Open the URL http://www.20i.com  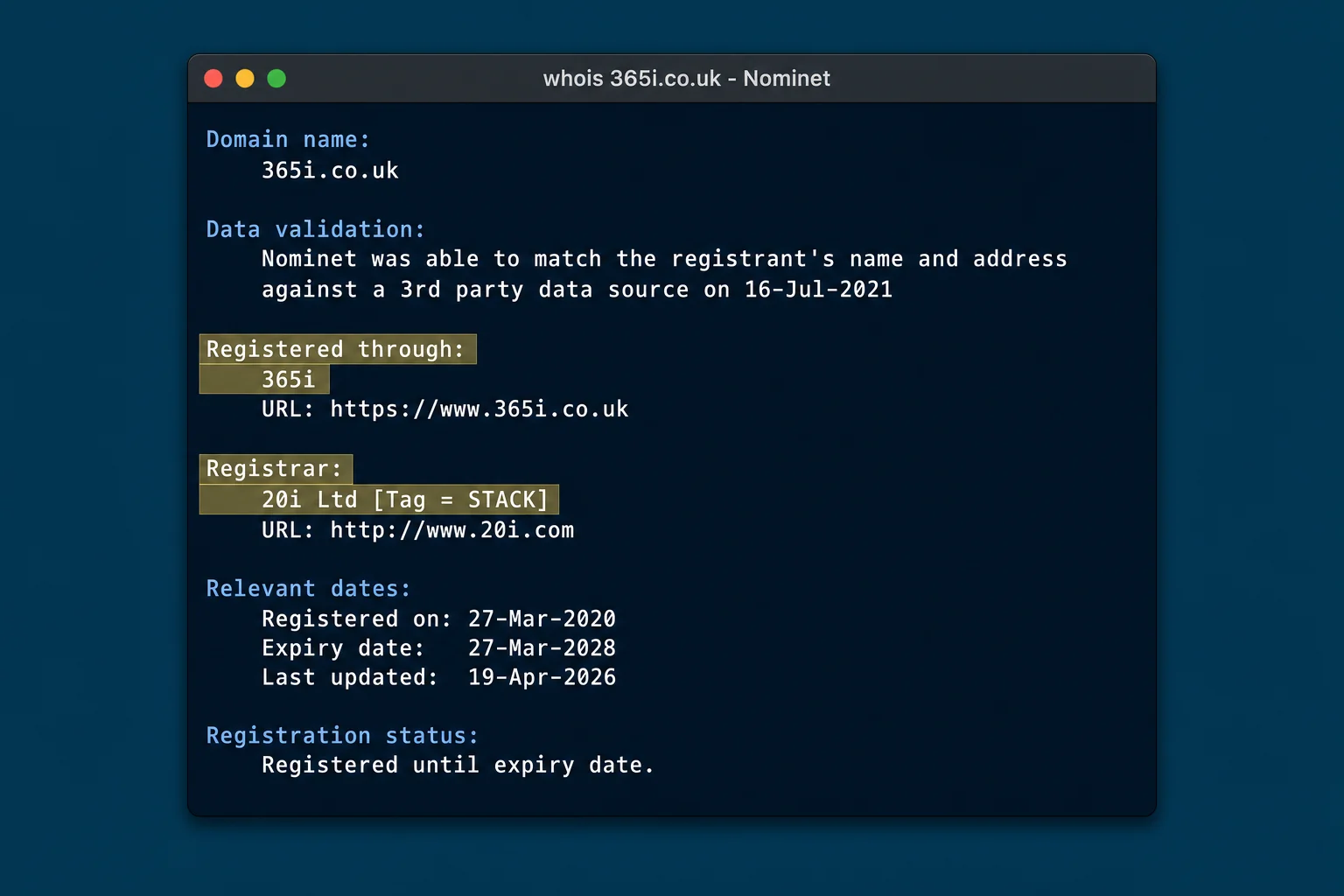click(452, 530)
